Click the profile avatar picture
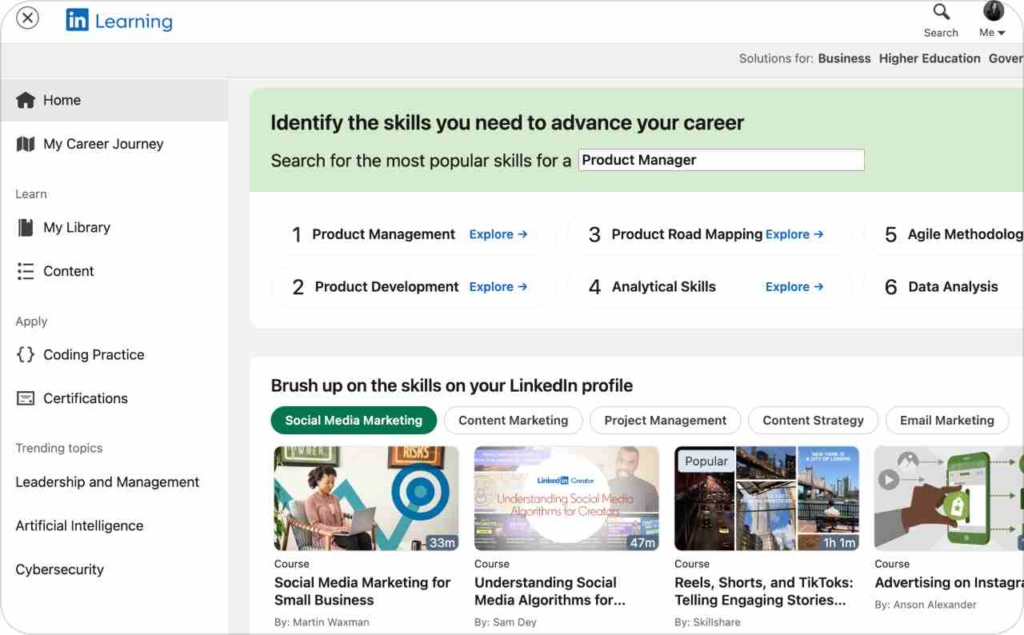 coord(993,11)
